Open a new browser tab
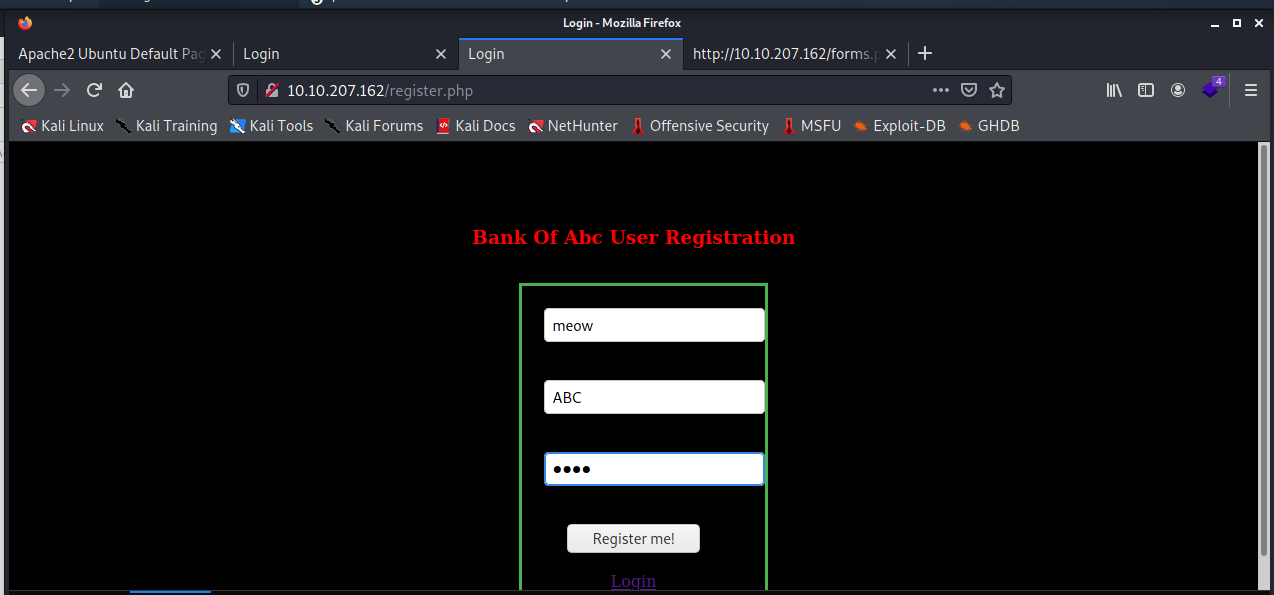Viewport: 1274px width, 595px height. click(925, 53)
